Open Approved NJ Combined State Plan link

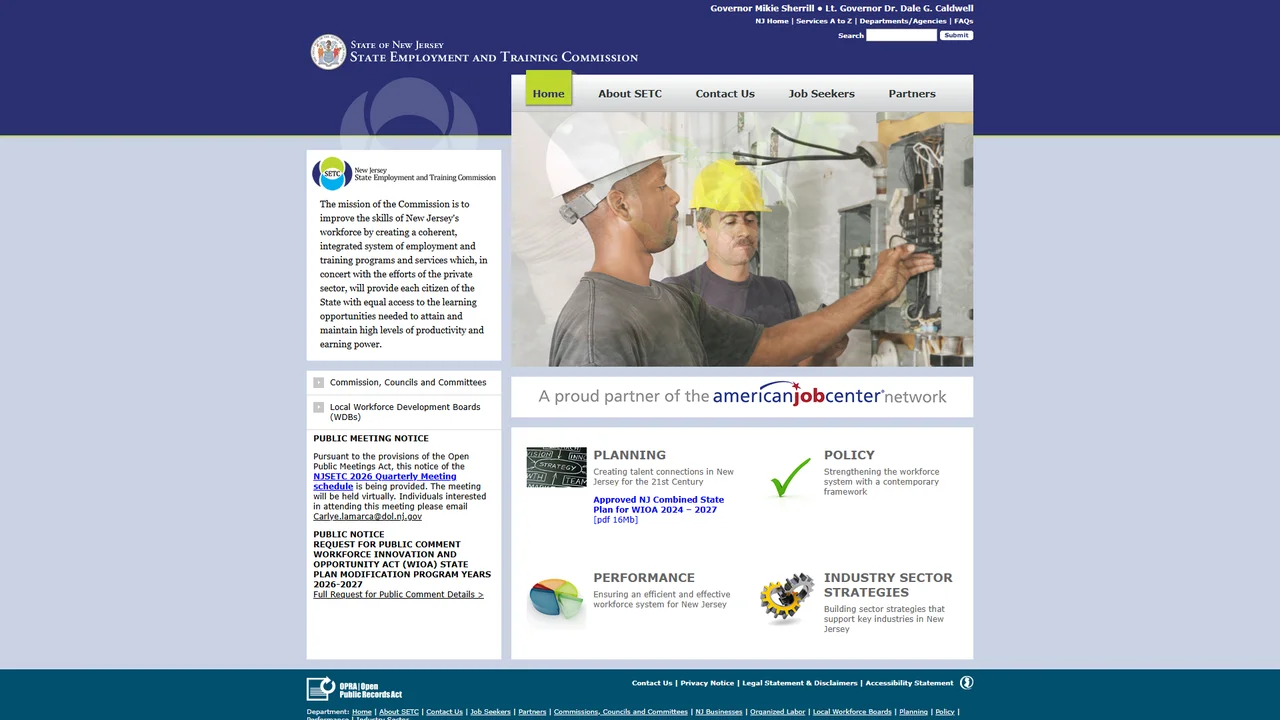pyautogui.click(x=658, y=504)
